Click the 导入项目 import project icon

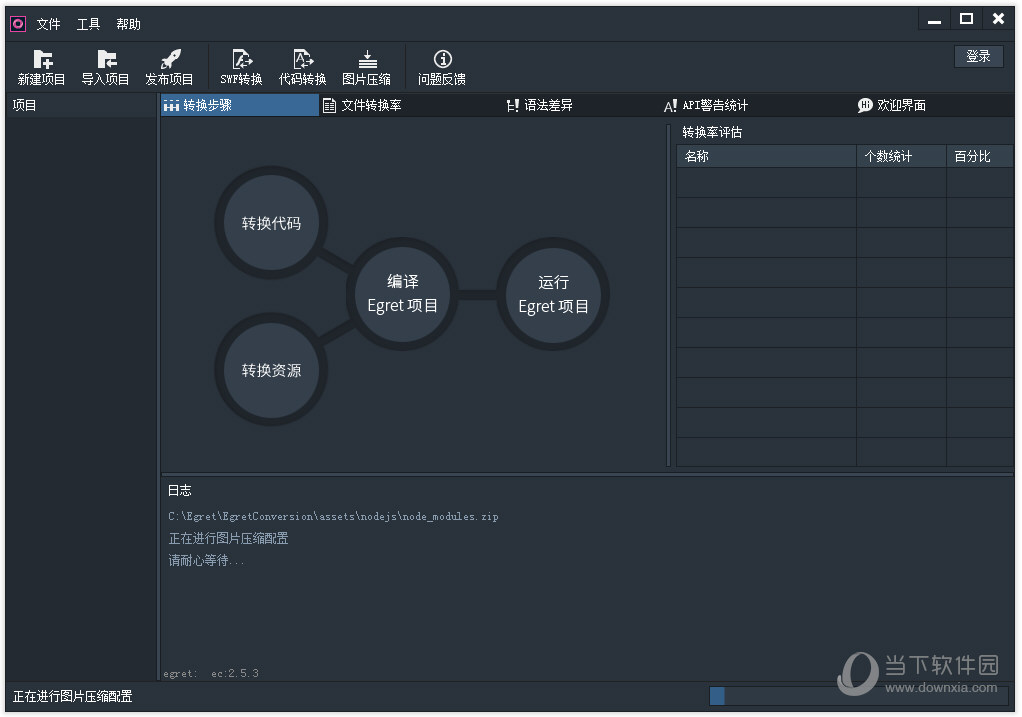pyautogui.click(x=106, y=60)
